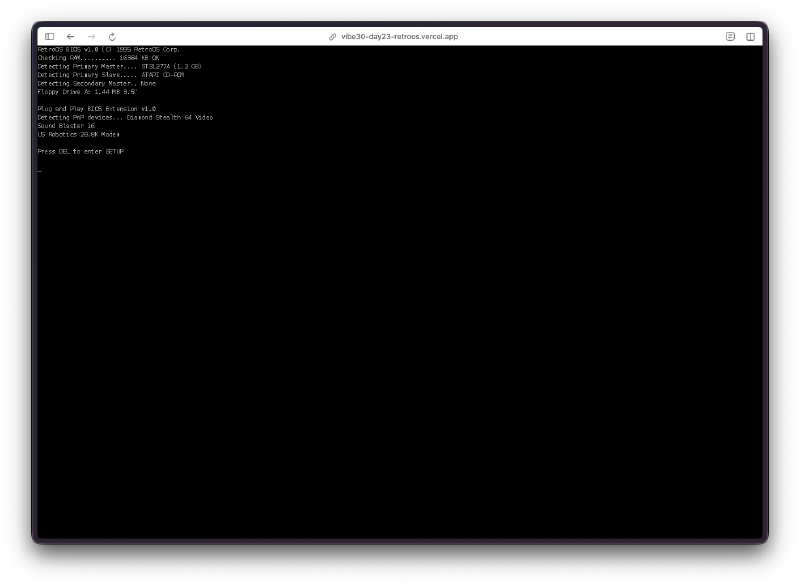Click the Floppy Drive A: line
Viewport: 800px width, 586px height.
click(87, 92)
